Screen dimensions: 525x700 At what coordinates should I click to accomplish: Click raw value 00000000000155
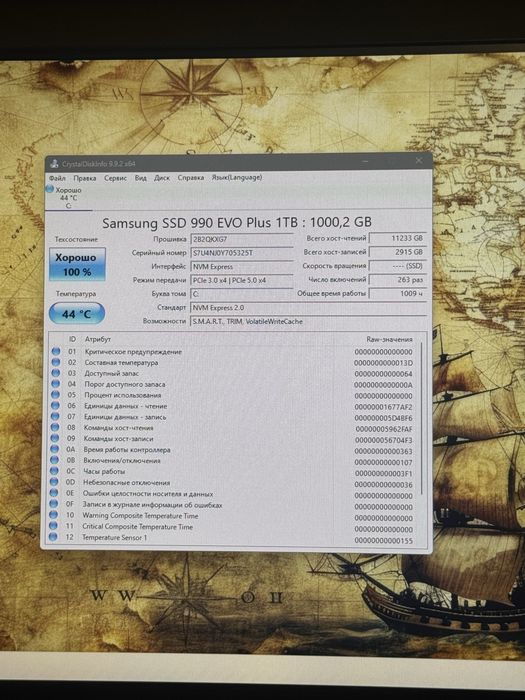383,541
